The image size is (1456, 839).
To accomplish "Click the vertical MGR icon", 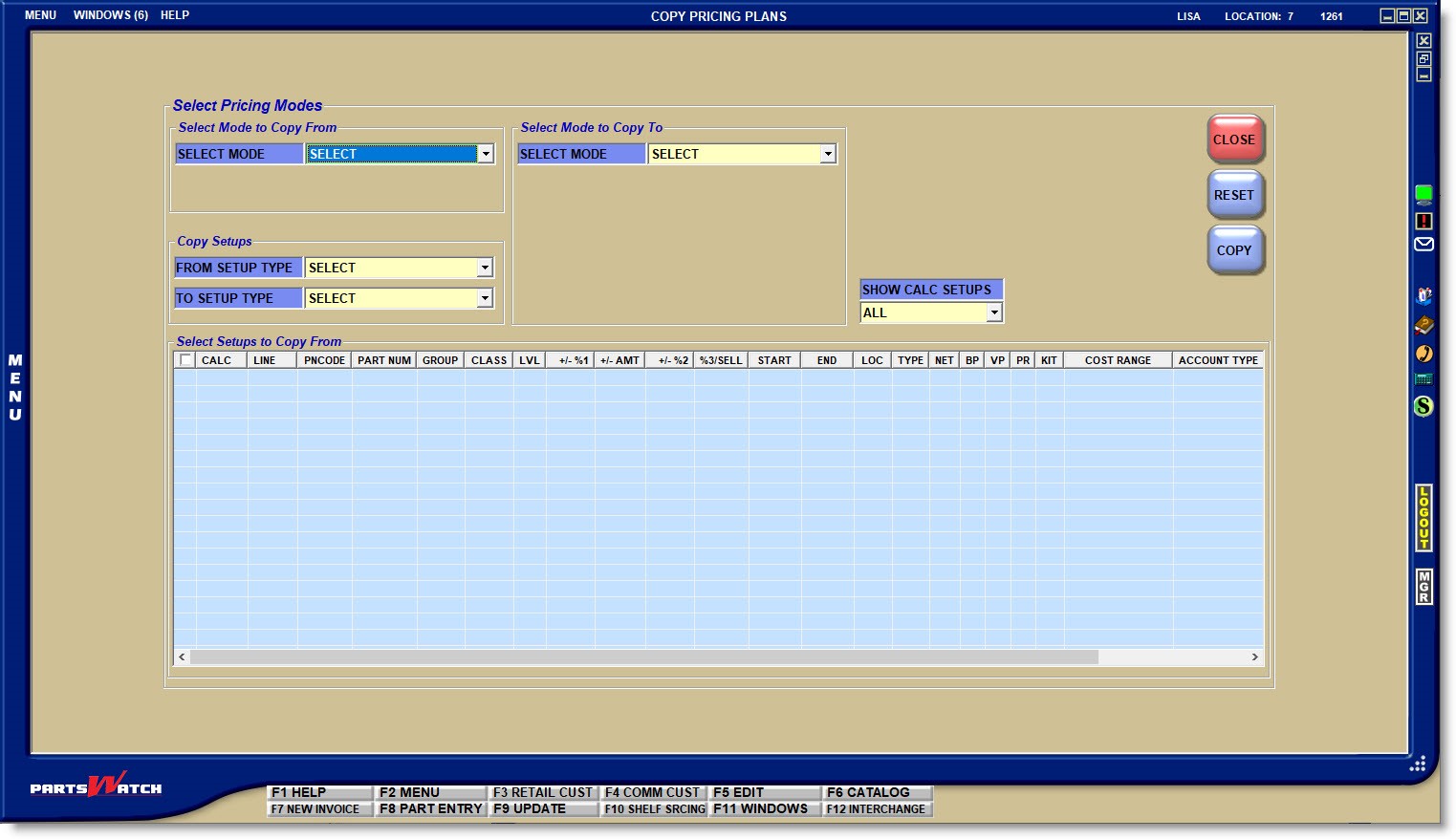I will [x=1423, y=587].
